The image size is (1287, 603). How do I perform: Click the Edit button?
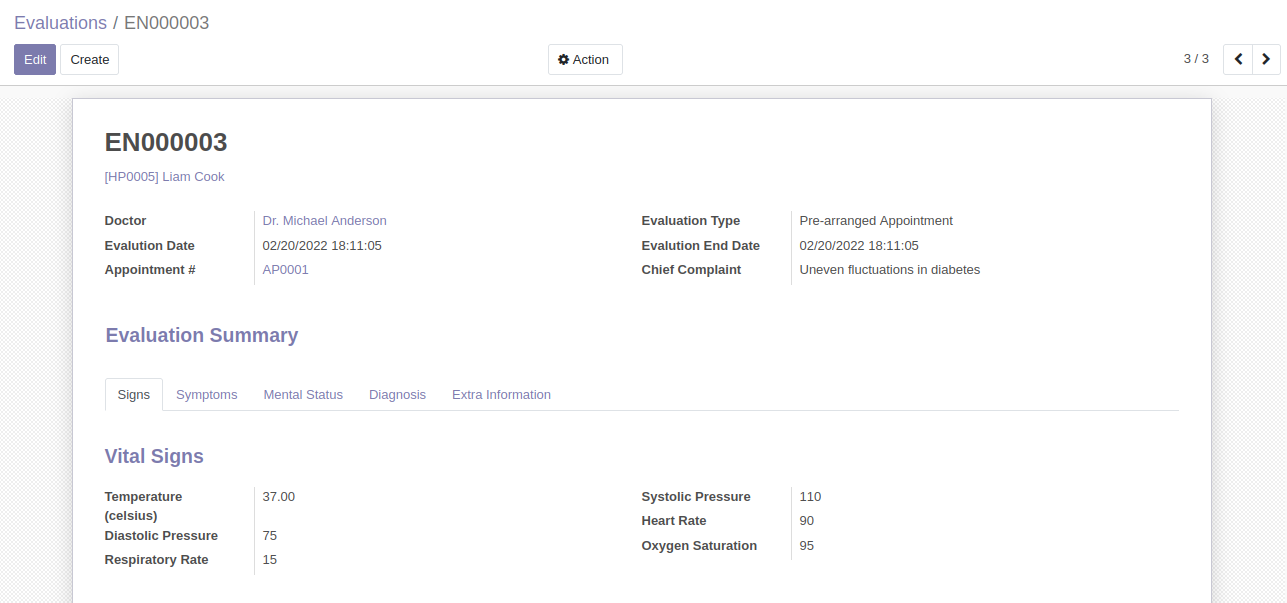(35, 59)
